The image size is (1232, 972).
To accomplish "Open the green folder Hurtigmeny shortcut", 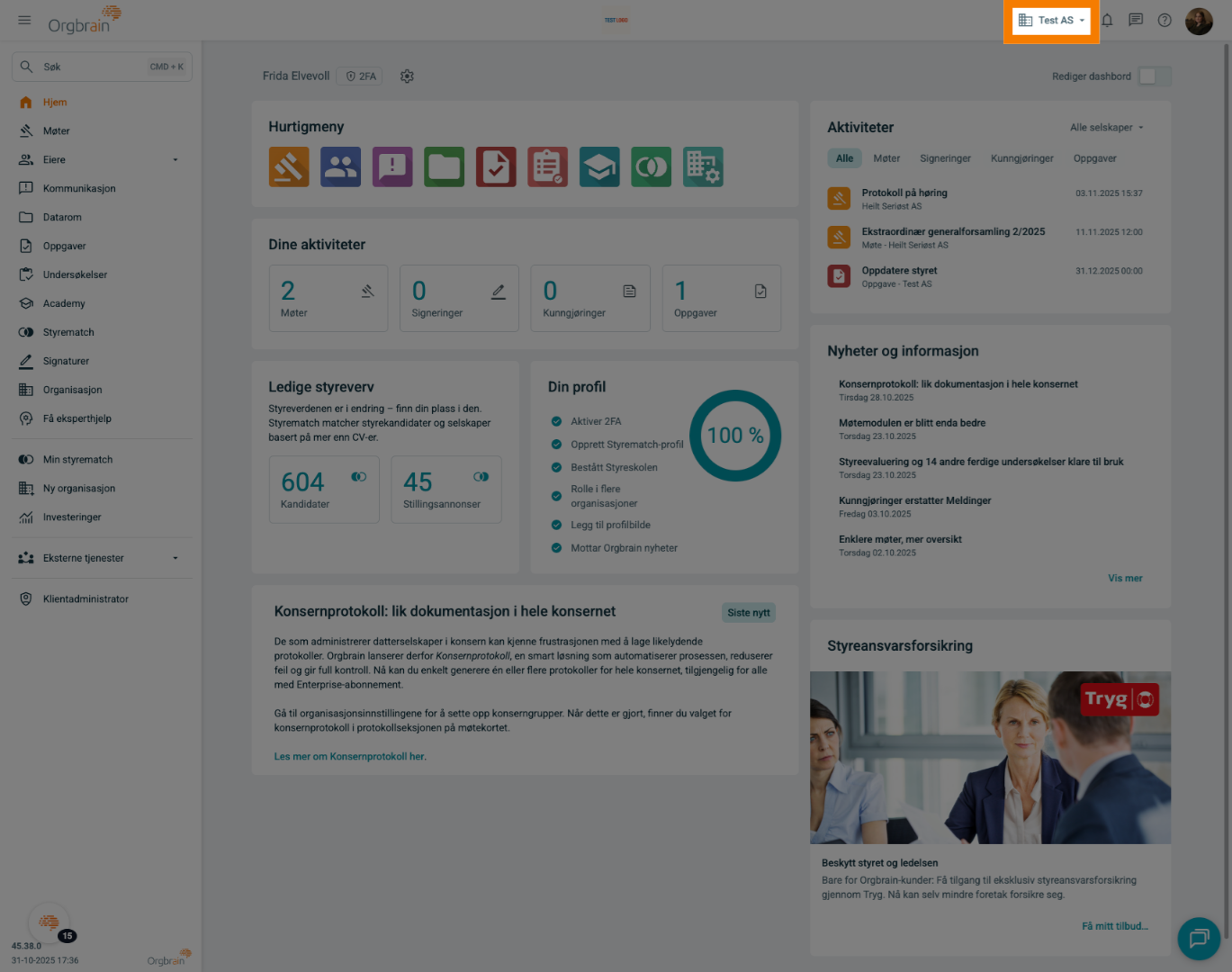I will click(445, 166).
